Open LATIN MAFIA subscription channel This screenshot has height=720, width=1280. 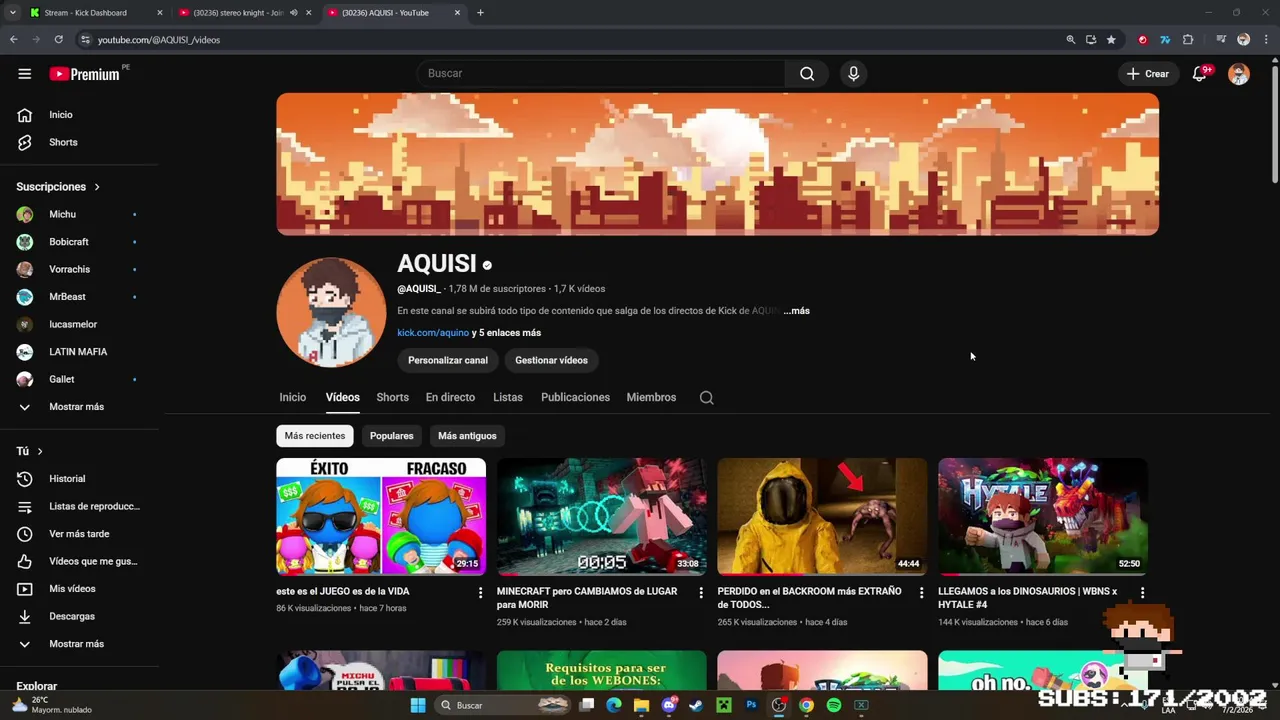click(79, 352)
